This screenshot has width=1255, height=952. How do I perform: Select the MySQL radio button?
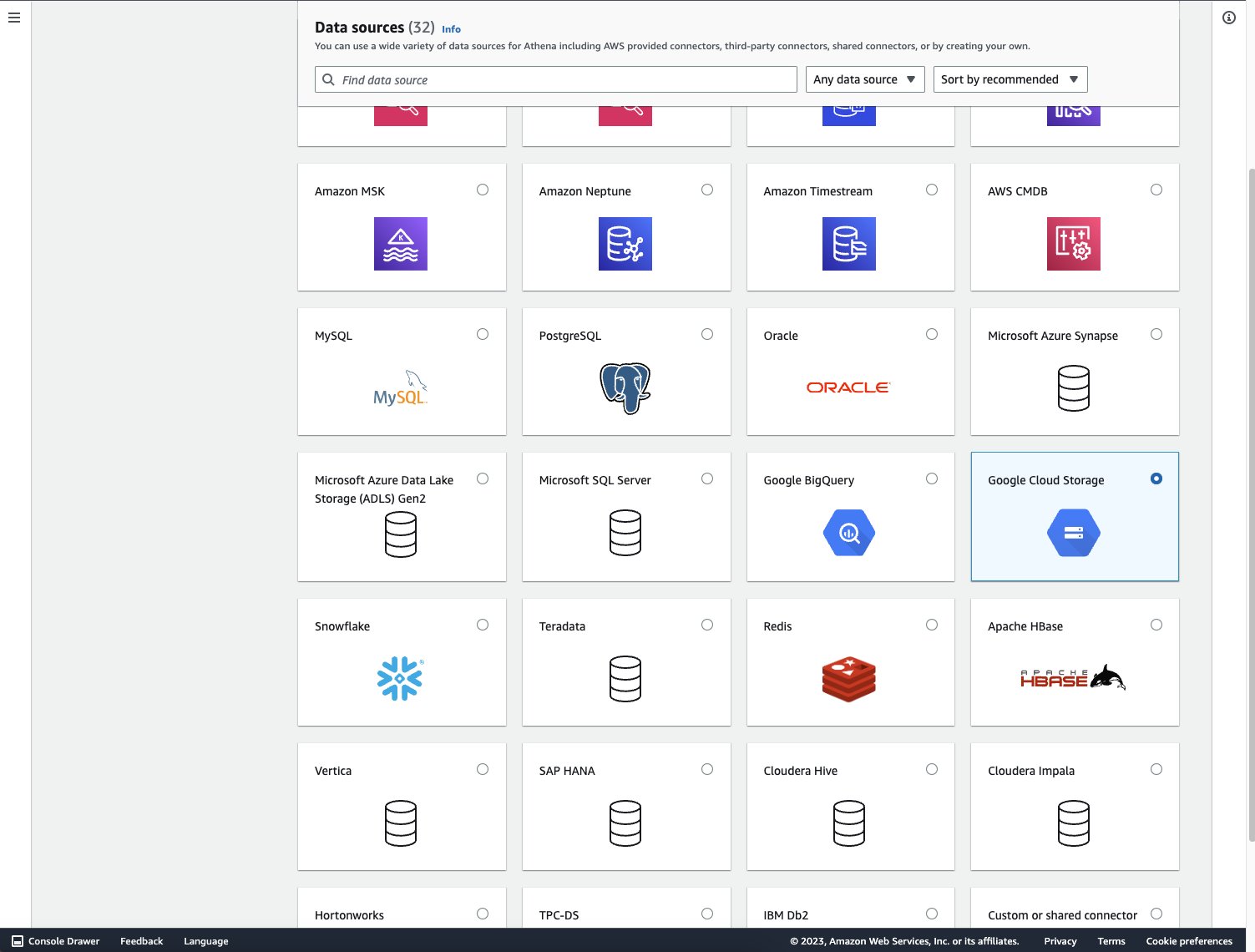[483, 334]
